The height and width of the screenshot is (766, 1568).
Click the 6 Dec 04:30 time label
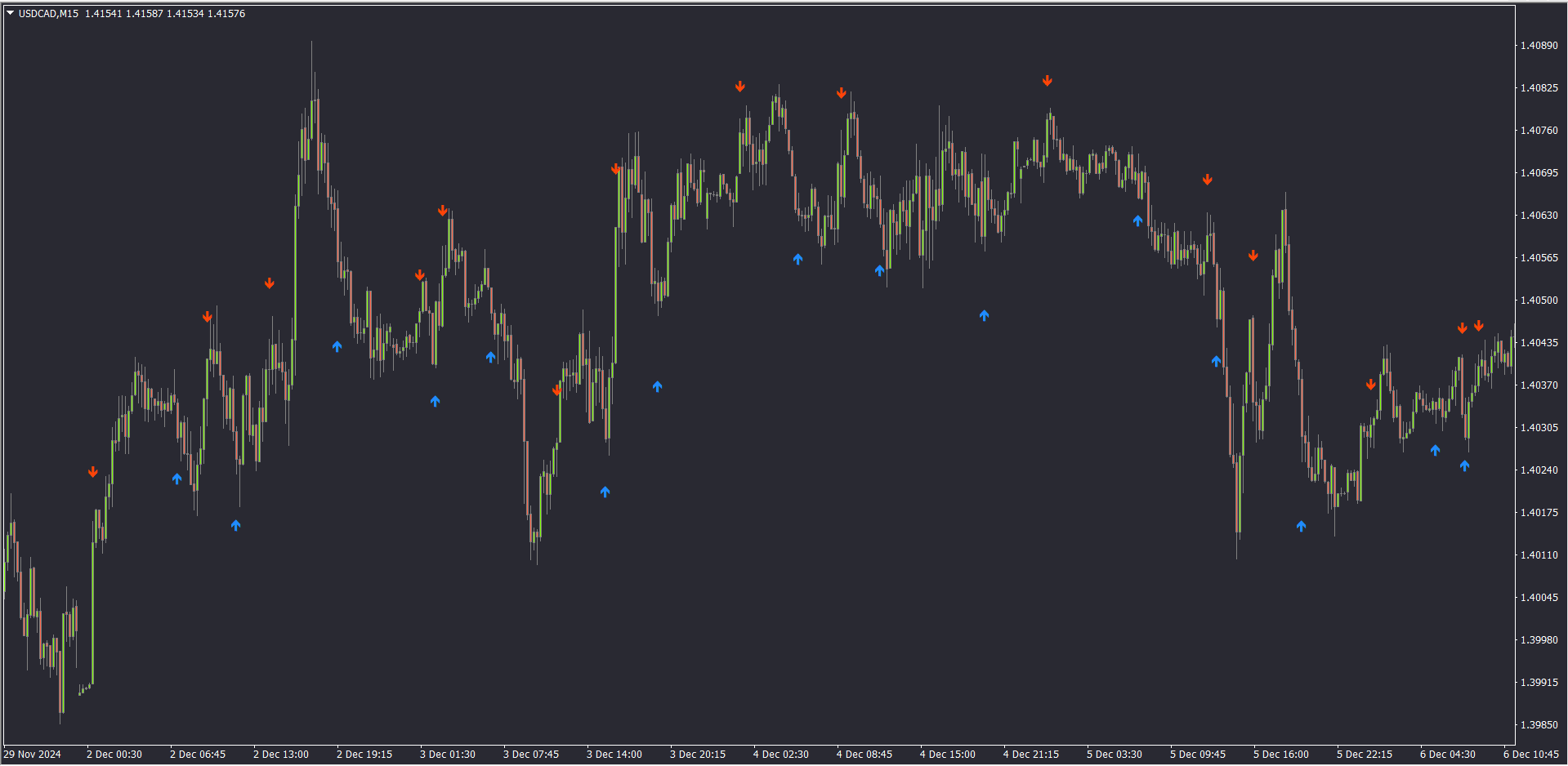(x=1448, y=755)
